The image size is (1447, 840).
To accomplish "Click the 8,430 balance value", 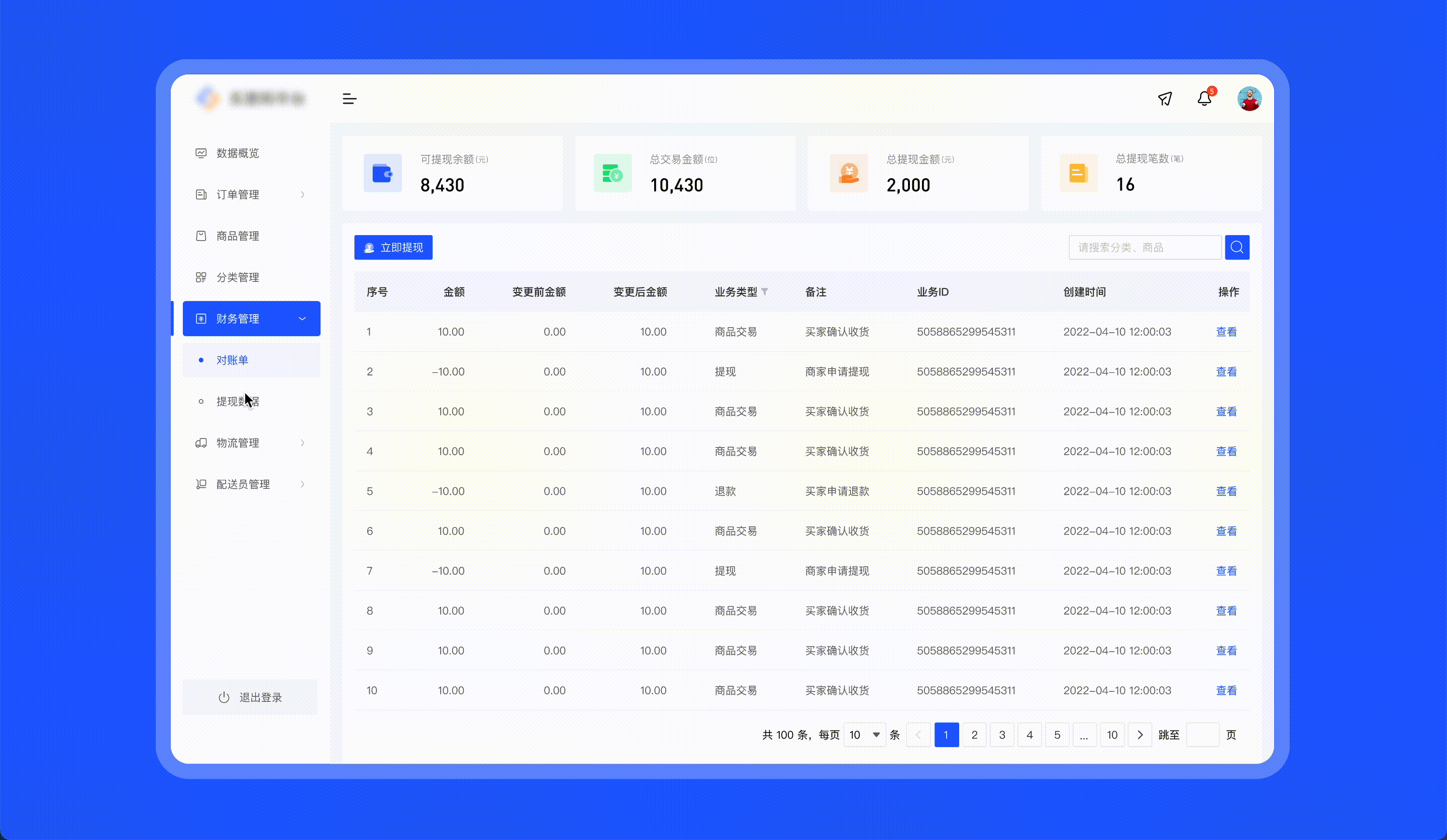I will coord(442,185).
